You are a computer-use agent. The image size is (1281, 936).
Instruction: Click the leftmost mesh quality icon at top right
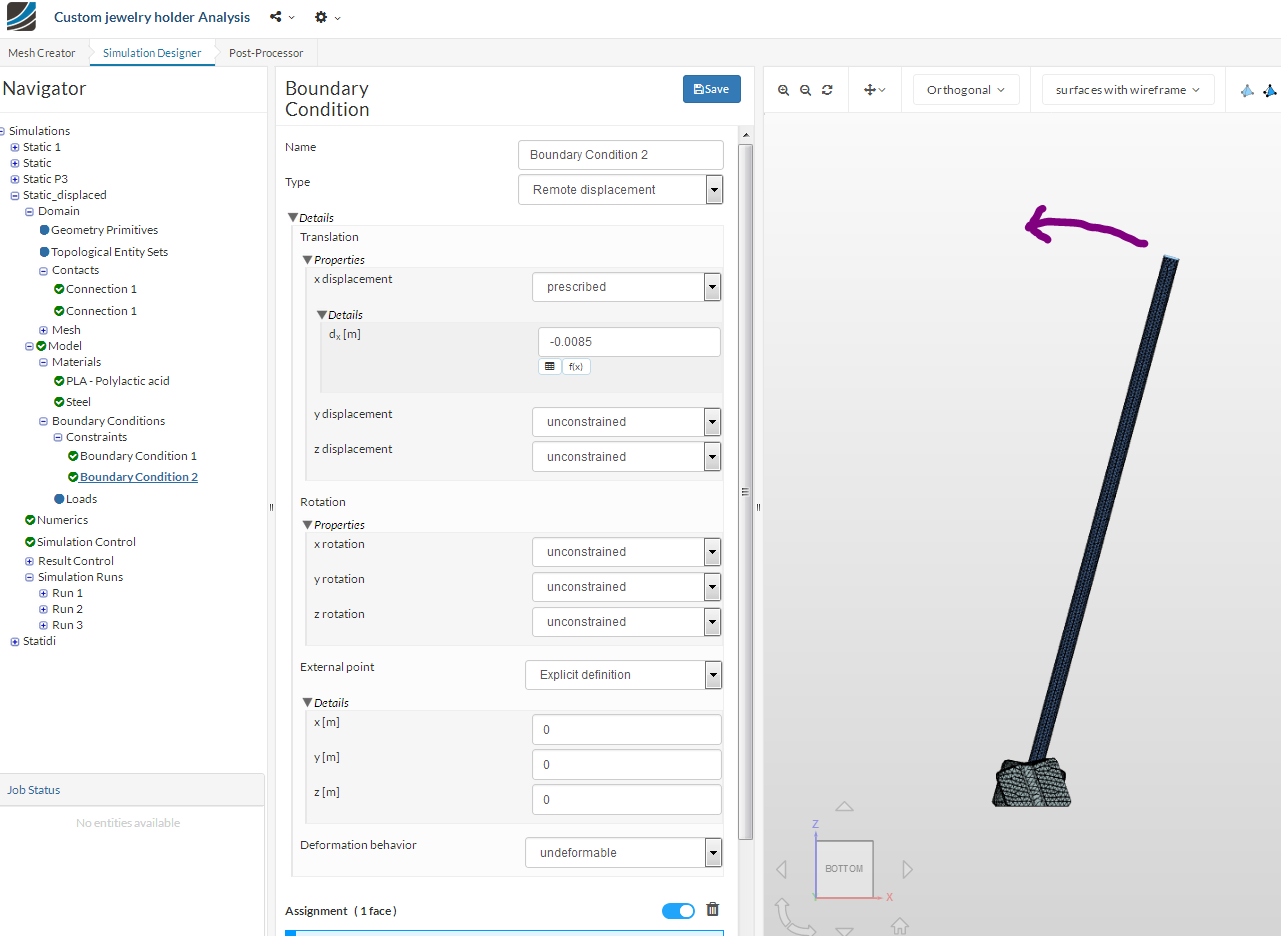coord(1247,90)
